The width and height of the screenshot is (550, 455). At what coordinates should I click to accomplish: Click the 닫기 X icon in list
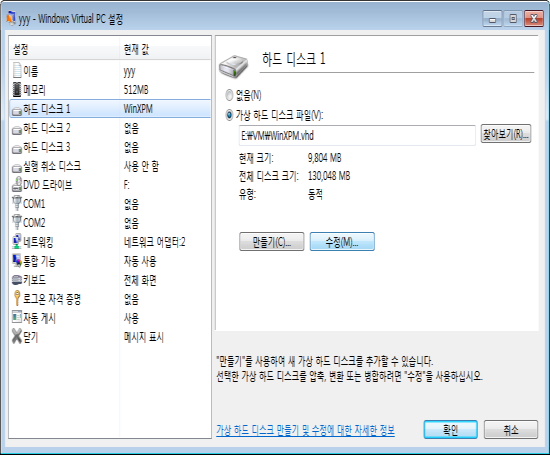click(17, 336)
